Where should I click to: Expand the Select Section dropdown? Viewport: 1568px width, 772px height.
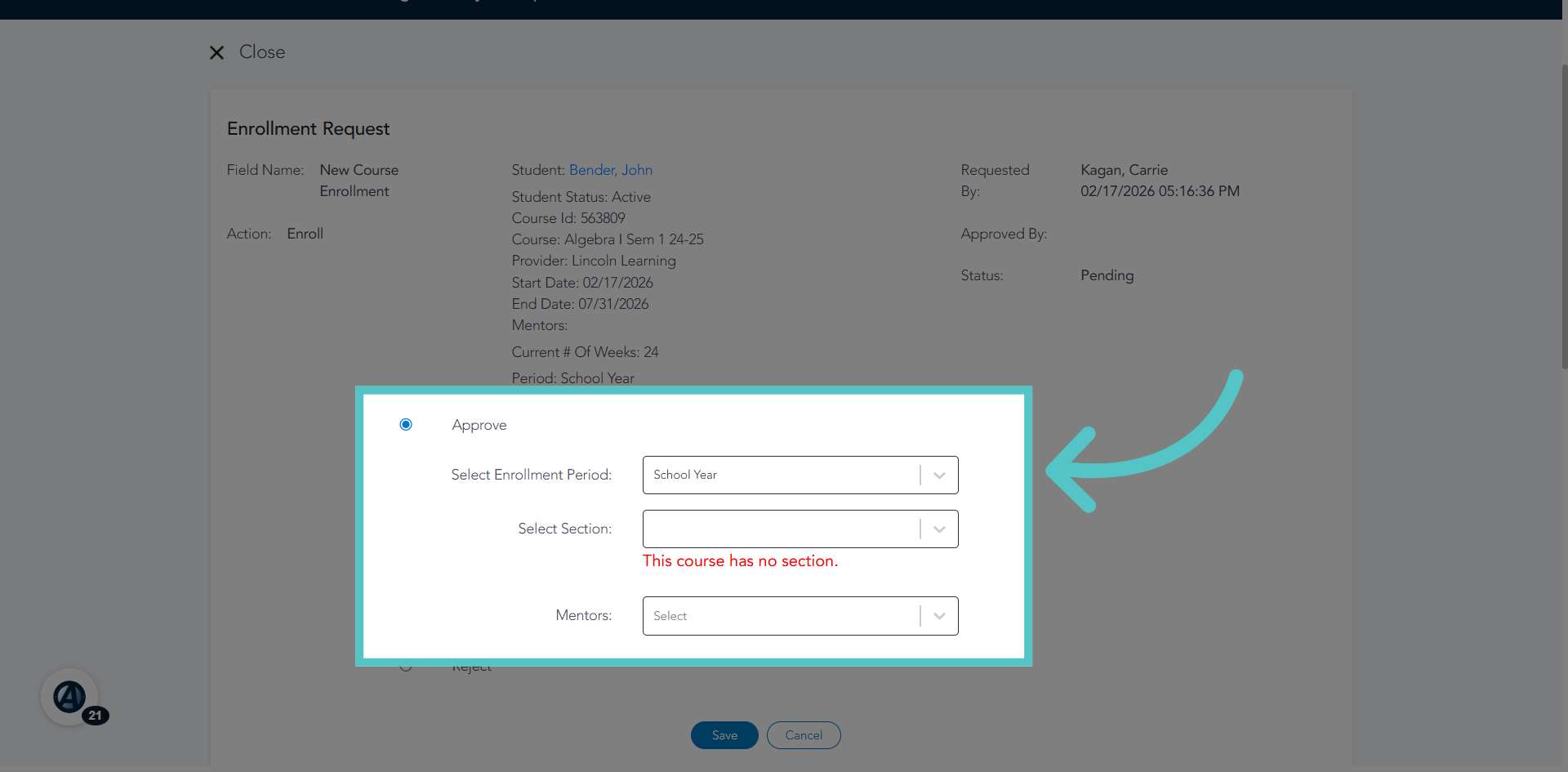[x=800, y=529]
